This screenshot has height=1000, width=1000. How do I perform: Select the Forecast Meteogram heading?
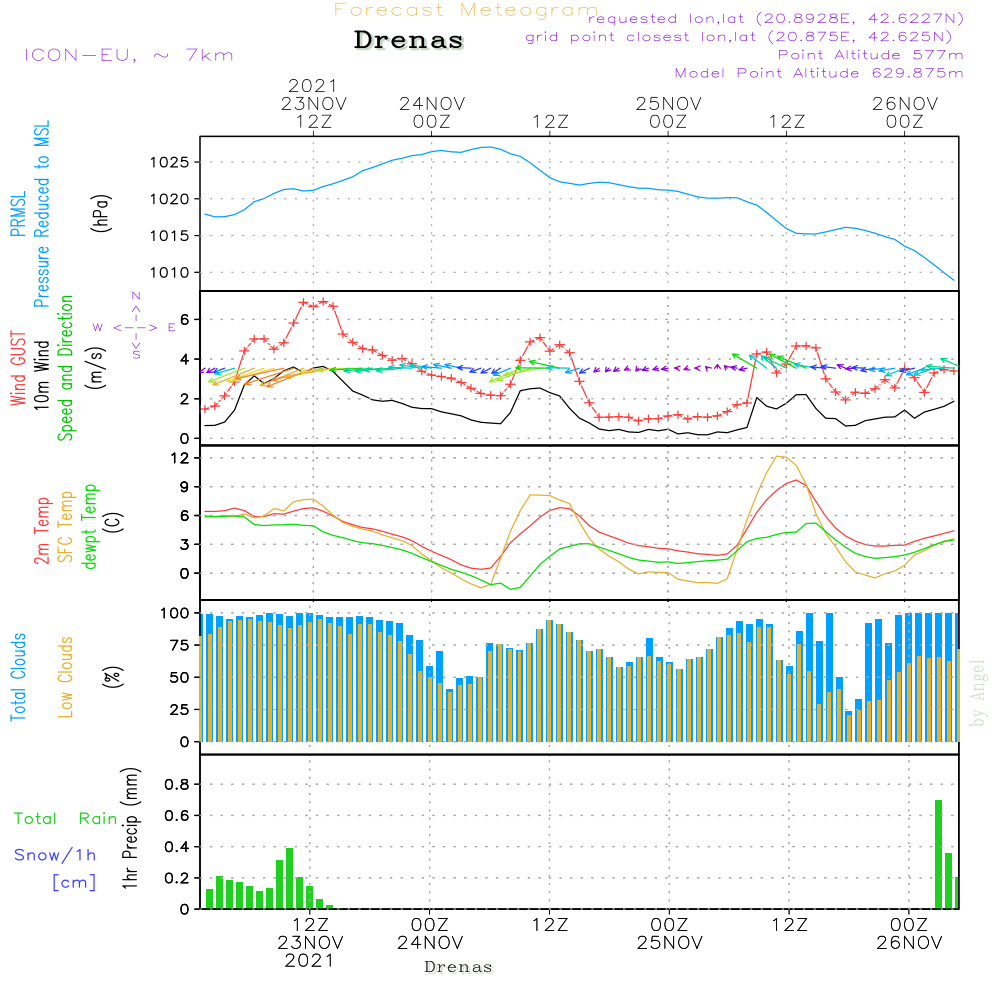[466, 10]
